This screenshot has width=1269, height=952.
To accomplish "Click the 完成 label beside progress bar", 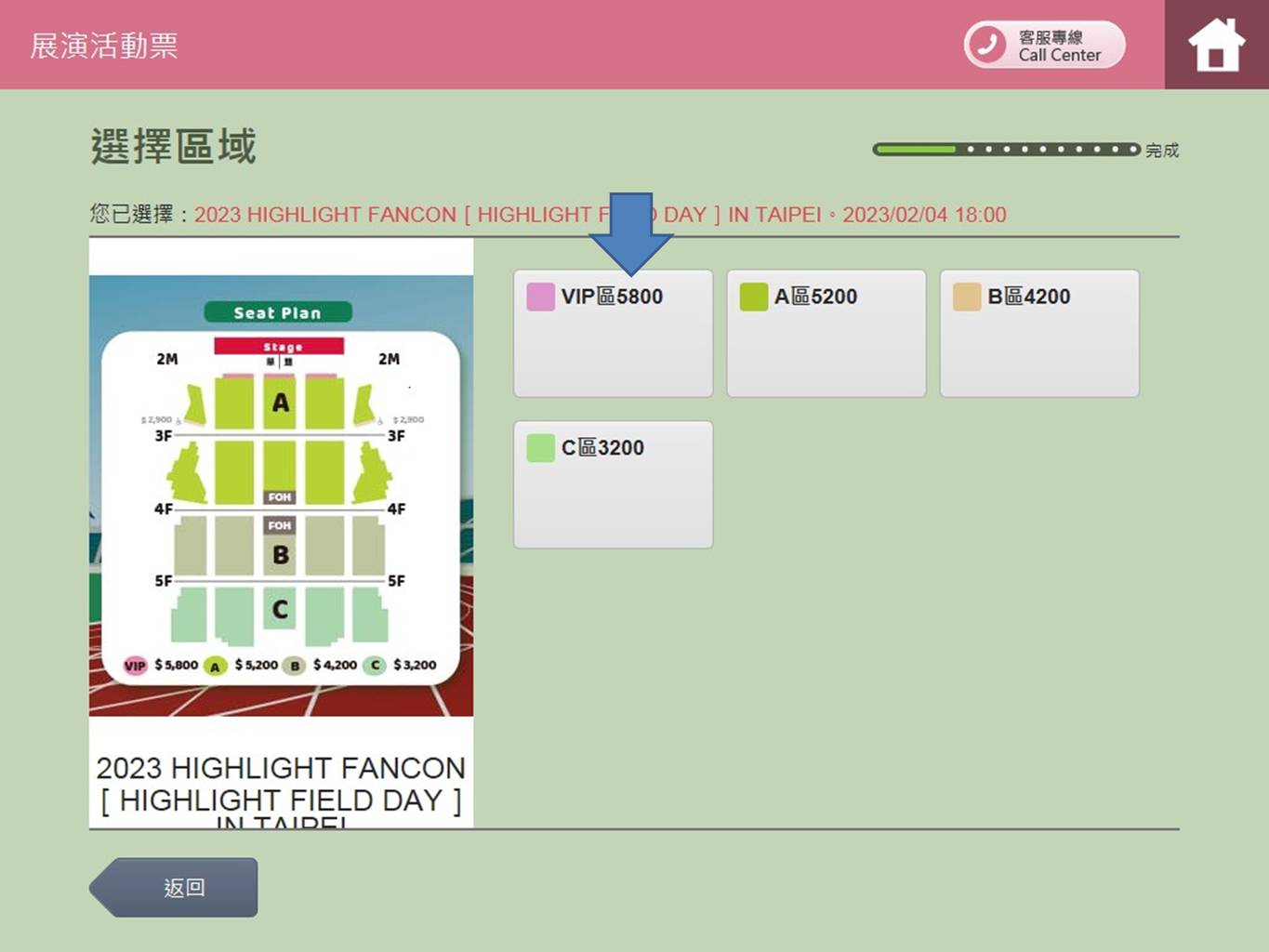I will pyautogui.click(x=1162, y=150).
